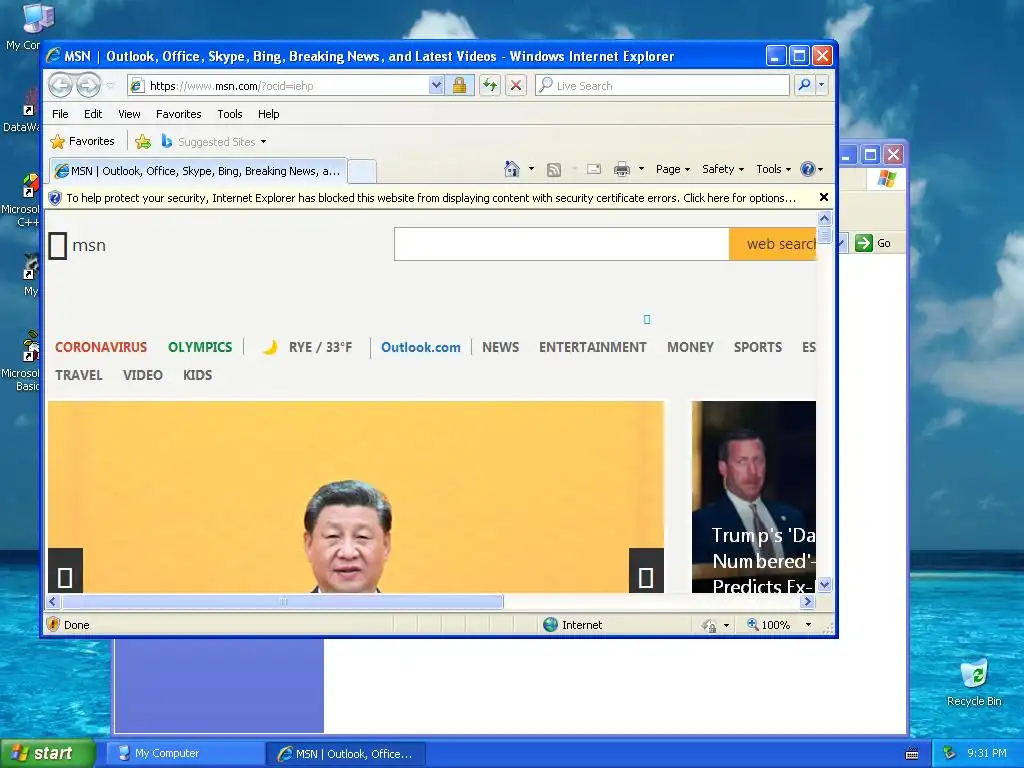This screenshot has width=1024, height=768.
Task: Open the TRAVEL section link
Action: click(x=79, y=376)
